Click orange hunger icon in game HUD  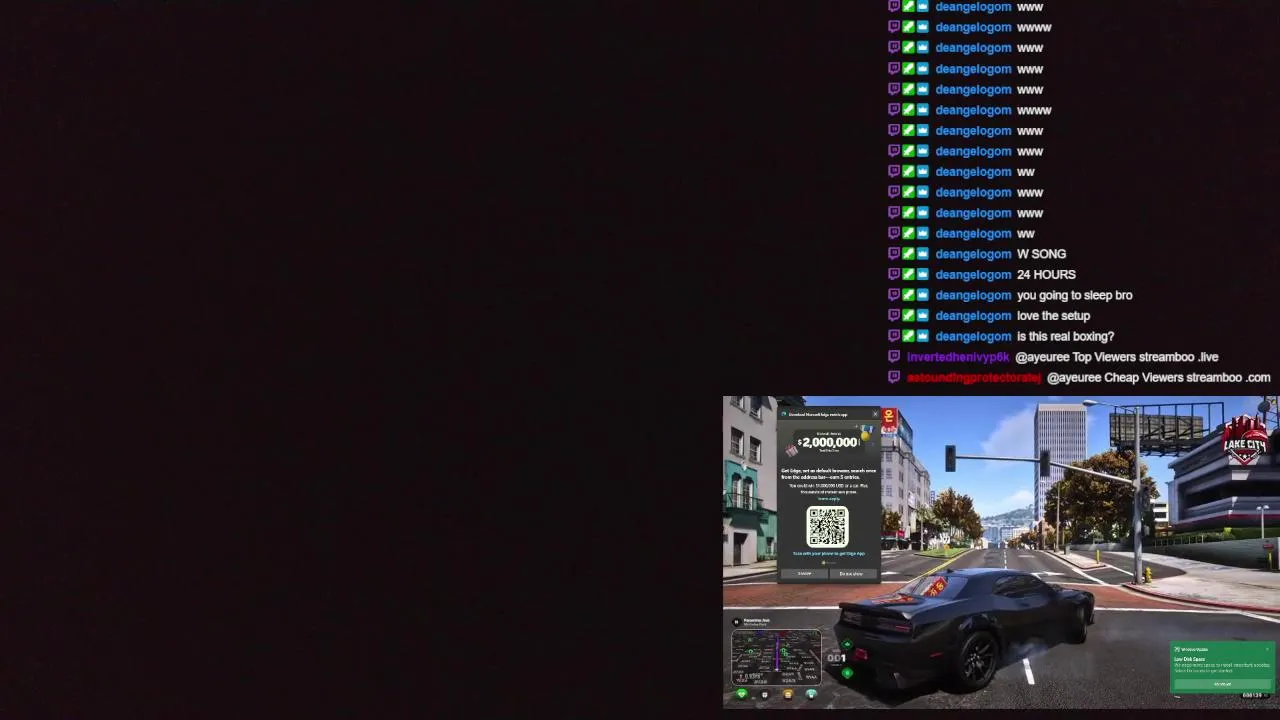pos(788,694)
